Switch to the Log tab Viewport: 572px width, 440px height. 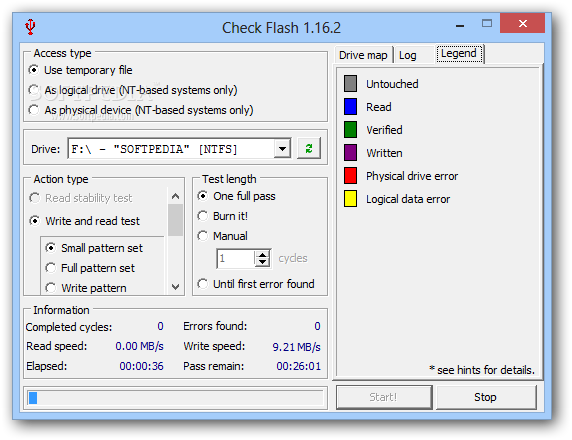[407, 55]
